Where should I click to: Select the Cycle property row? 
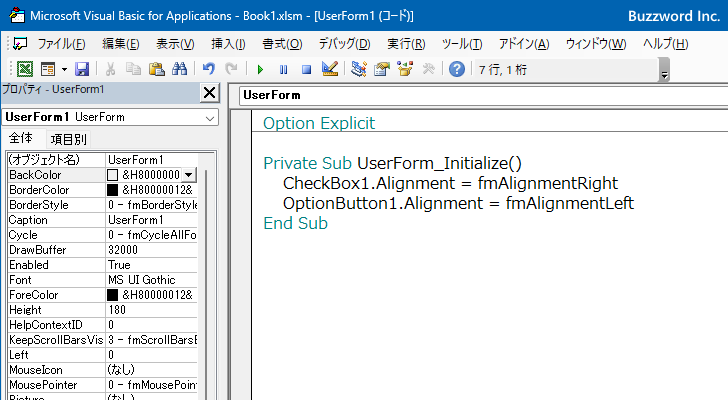pos(103,235)
